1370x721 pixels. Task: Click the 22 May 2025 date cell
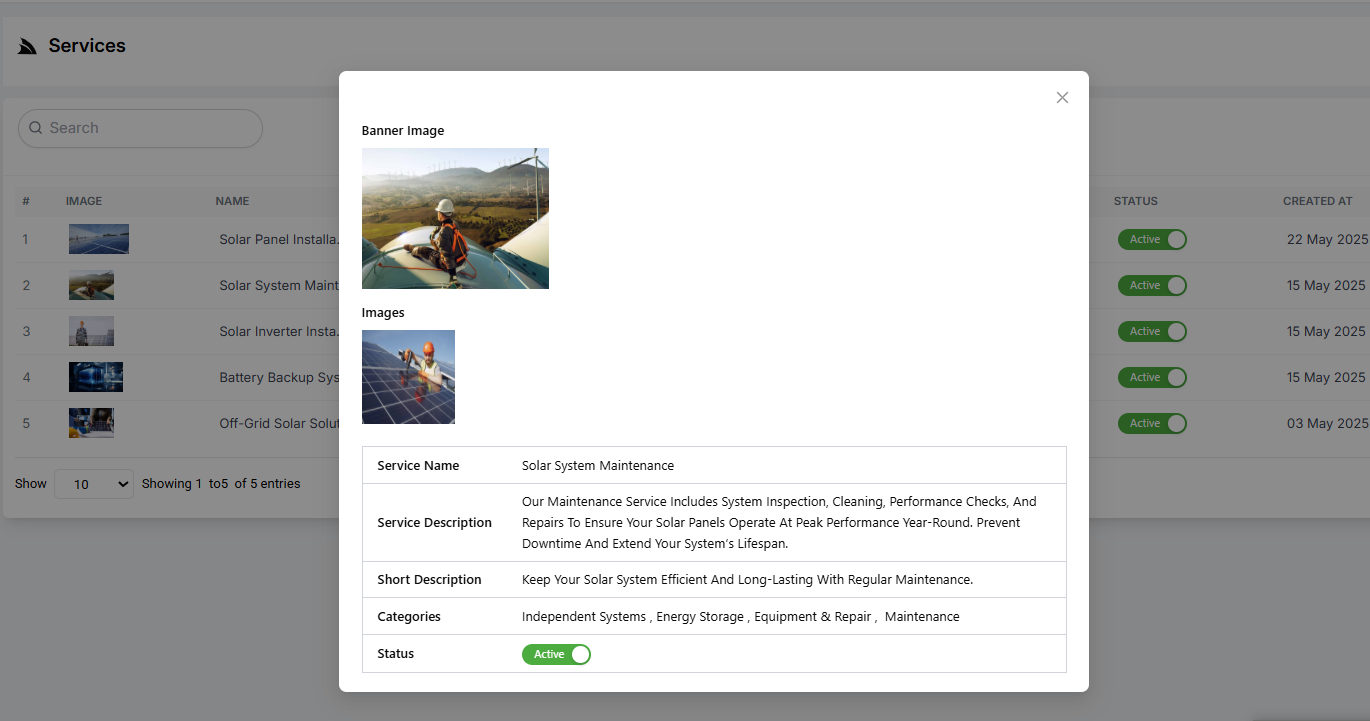[1326, 240]
